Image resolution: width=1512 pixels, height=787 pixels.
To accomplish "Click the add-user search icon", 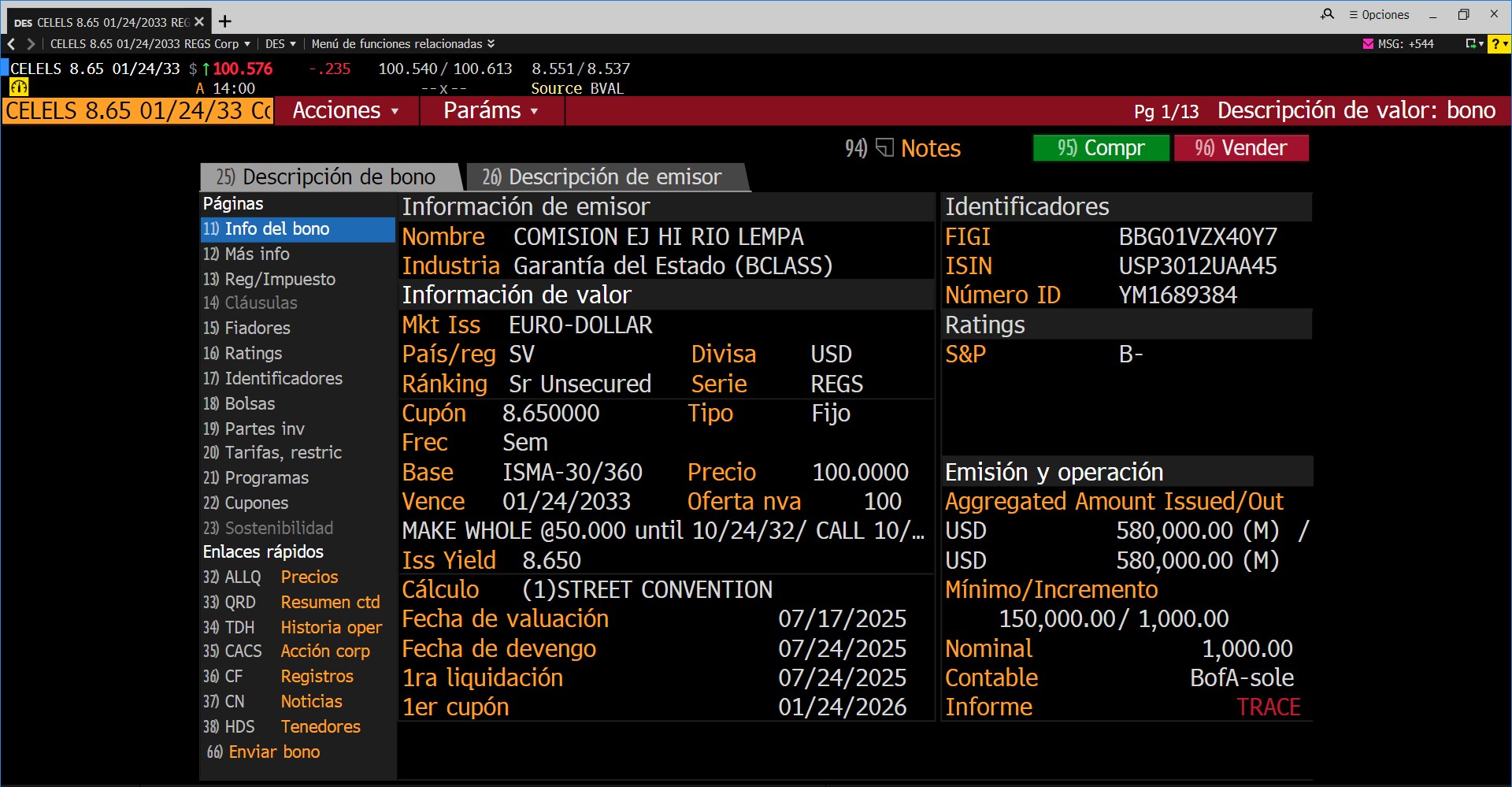I will click(1327, 14).
